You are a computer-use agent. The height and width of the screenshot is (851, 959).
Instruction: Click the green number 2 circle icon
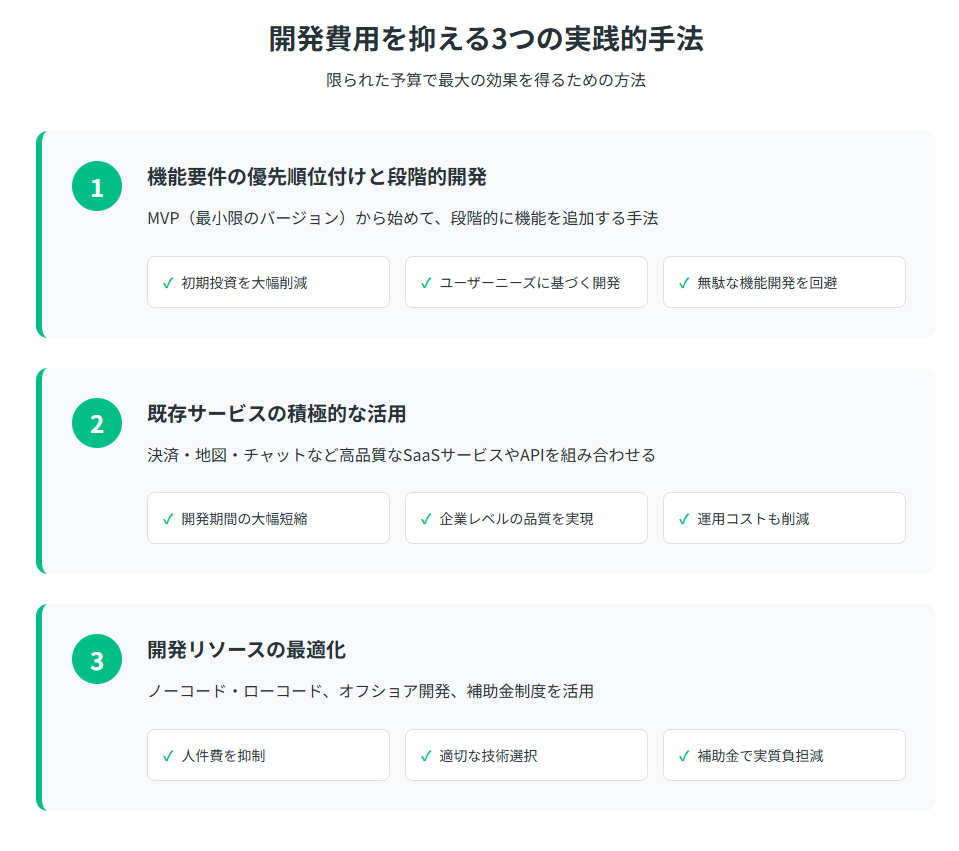(97, 423)
